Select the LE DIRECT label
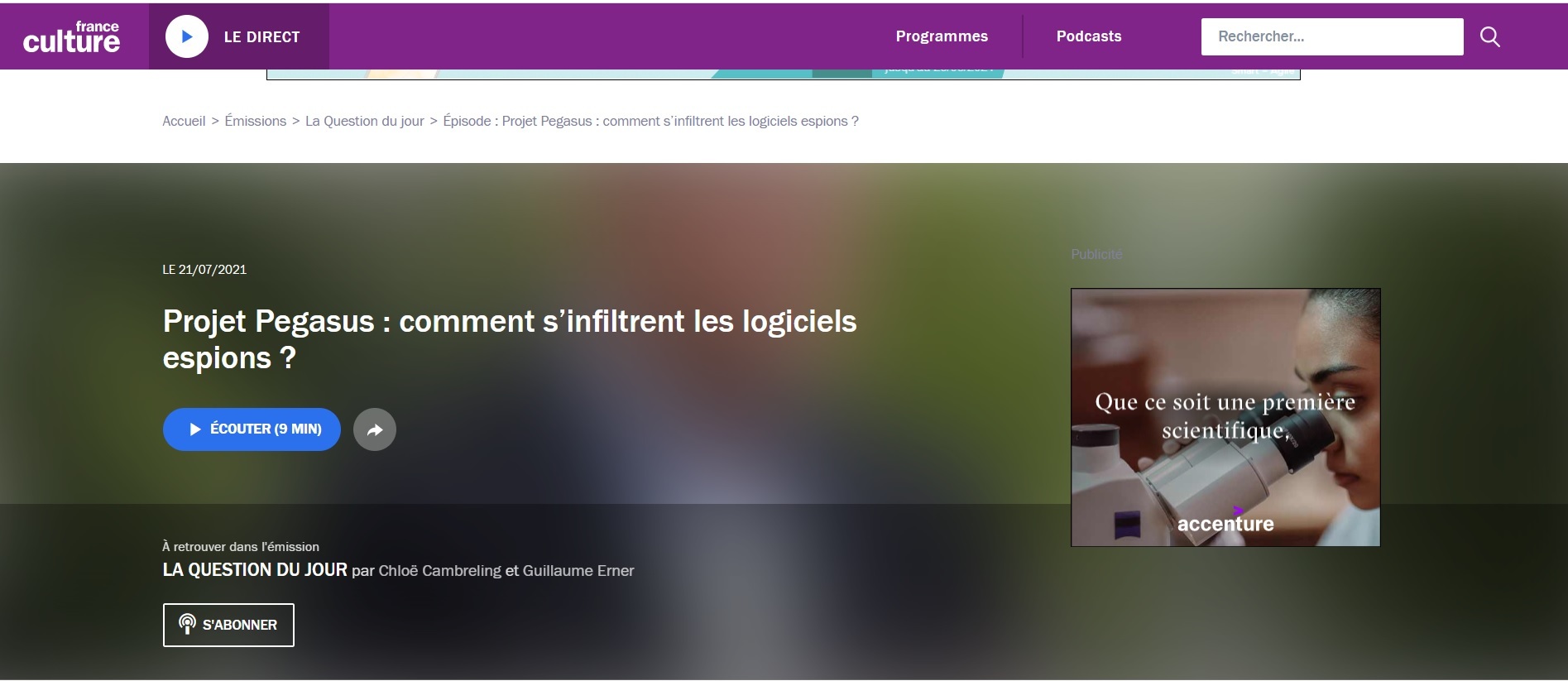 pos(261,37)
